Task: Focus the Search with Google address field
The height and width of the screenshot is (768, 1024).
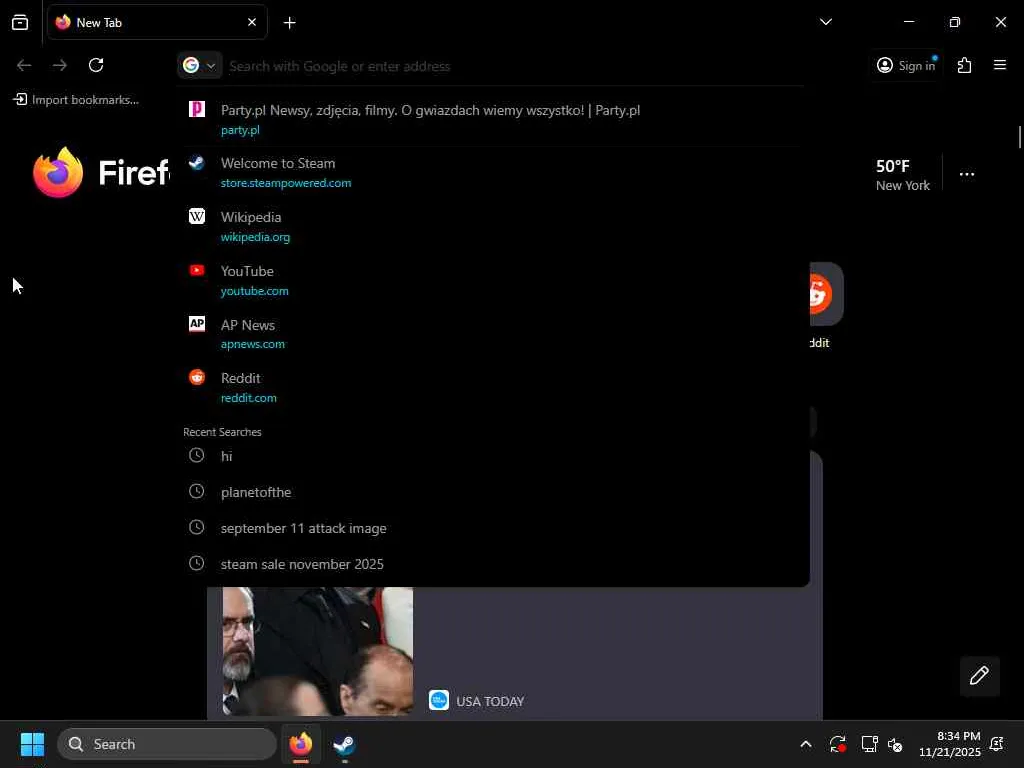Action: (x=513, y=66)
